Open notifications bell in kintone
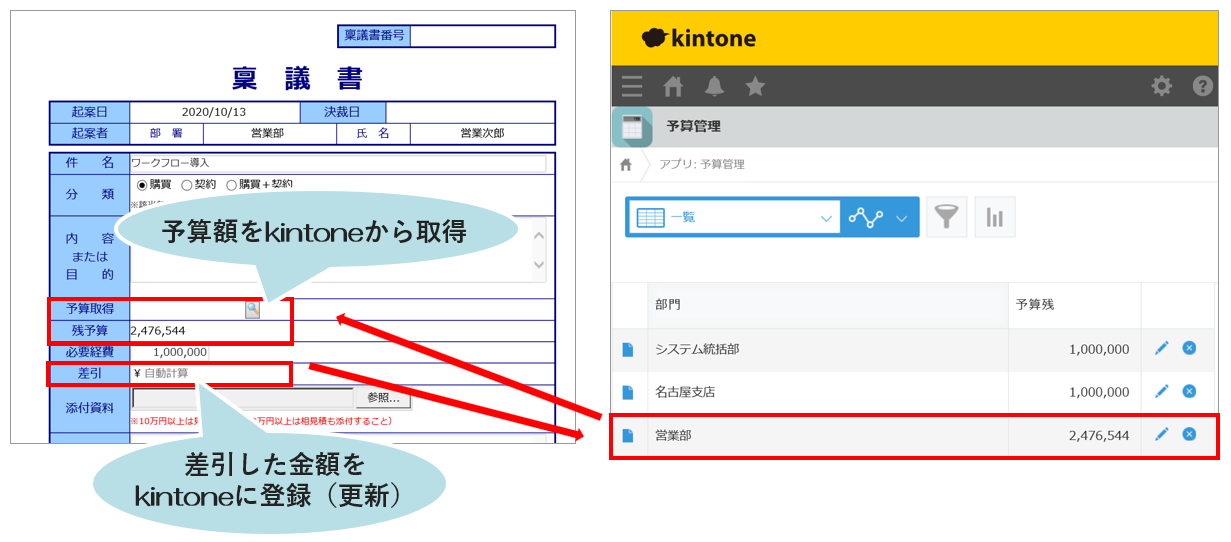Viewport: 1231px width, 542px height. (714, 86)
